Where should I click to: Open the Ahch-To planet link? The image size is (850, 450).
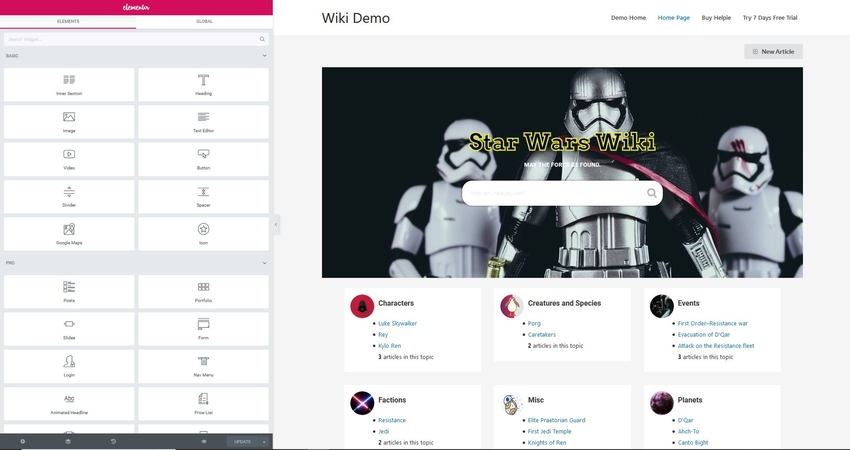coord(688,432)
